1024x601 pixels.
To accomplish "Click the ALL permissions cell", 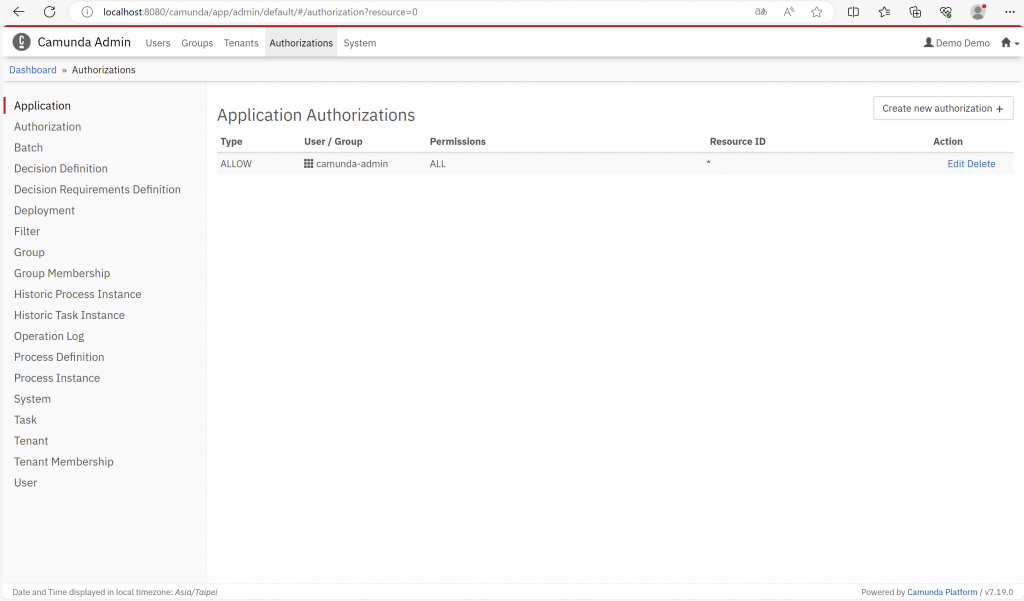I will click(438, 164).
